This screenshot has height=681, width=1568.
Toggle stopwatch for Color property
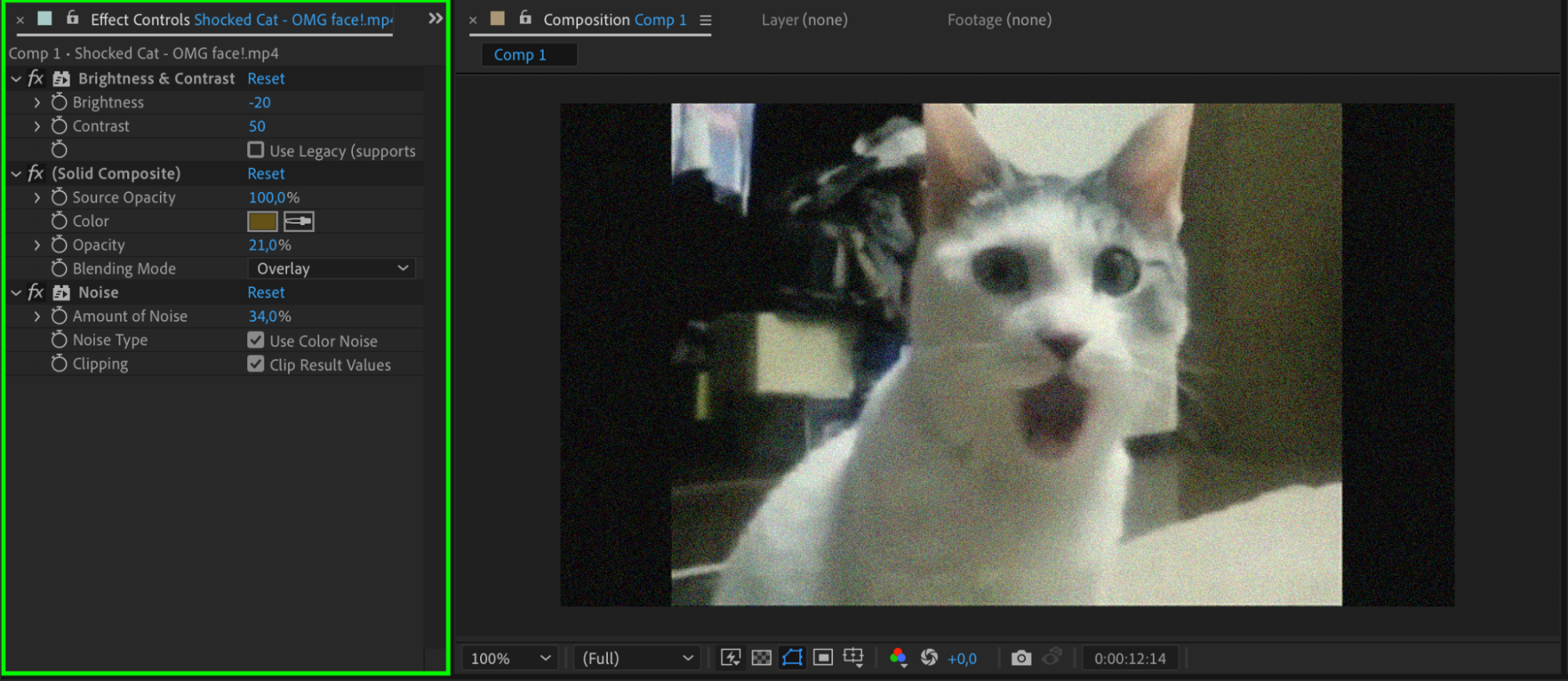coord(59,220)
